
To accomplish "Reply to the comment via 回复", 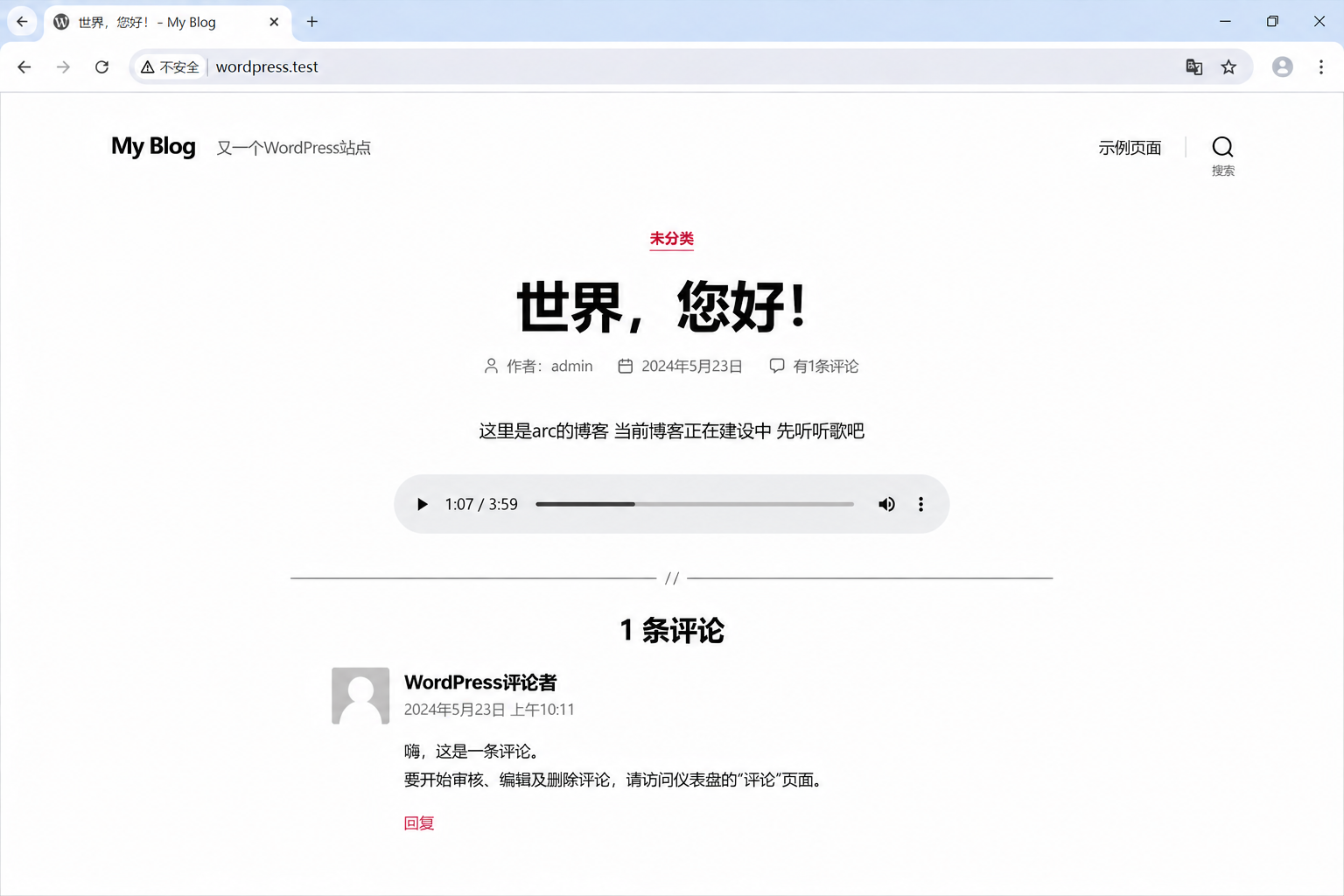I will pos(419,823).
